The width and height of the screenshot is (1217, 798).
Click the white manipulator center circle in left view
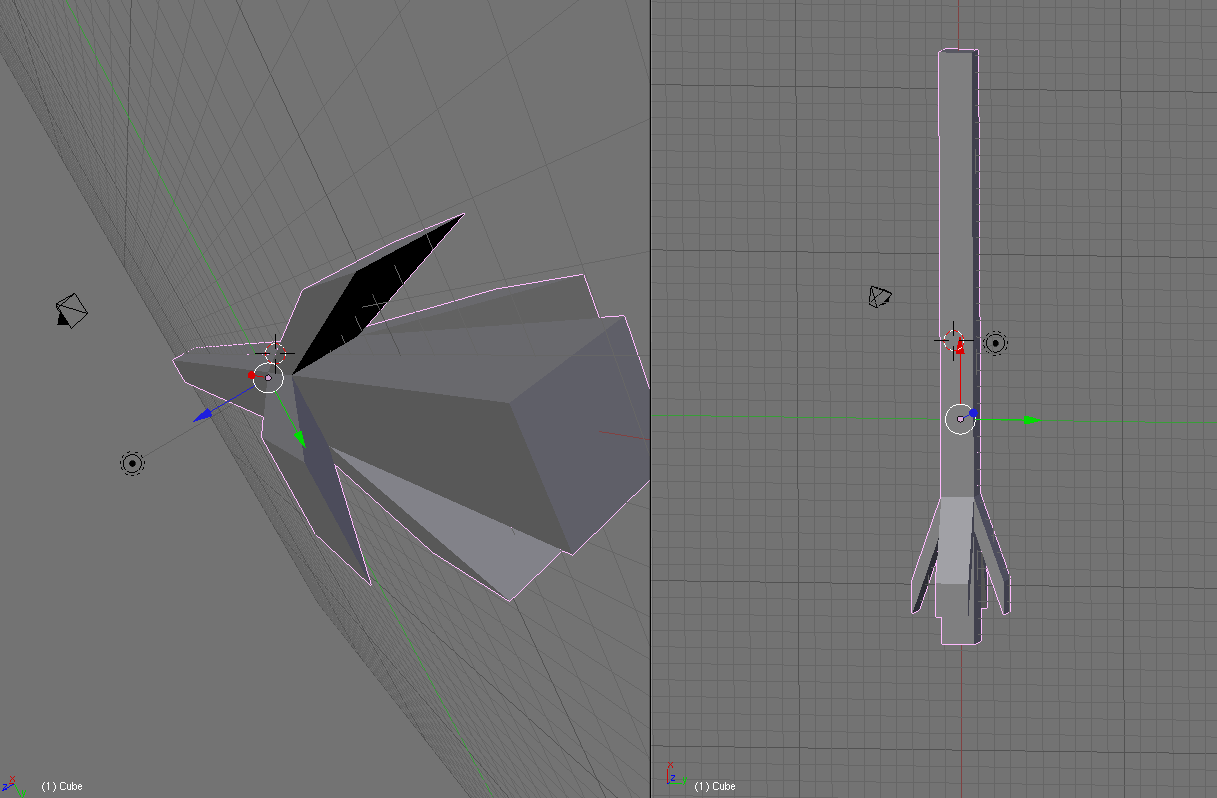(268, 378)
